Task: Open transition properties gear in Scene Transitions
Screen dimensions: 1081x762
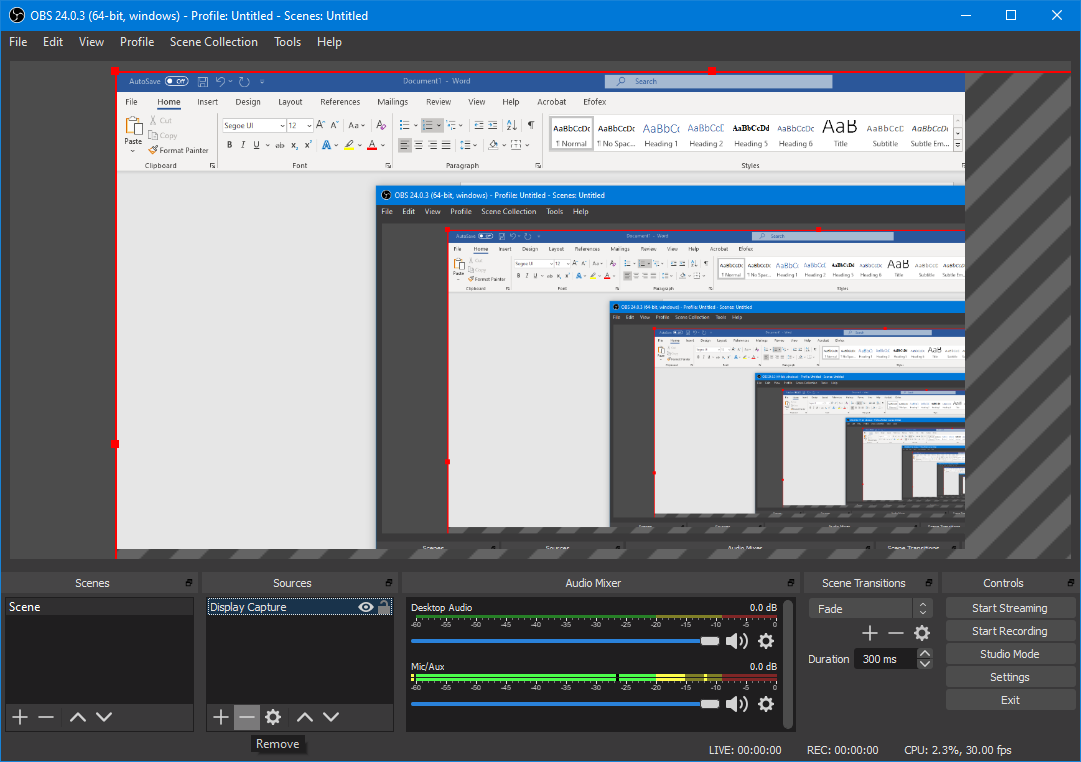Action: click(922, 633)
